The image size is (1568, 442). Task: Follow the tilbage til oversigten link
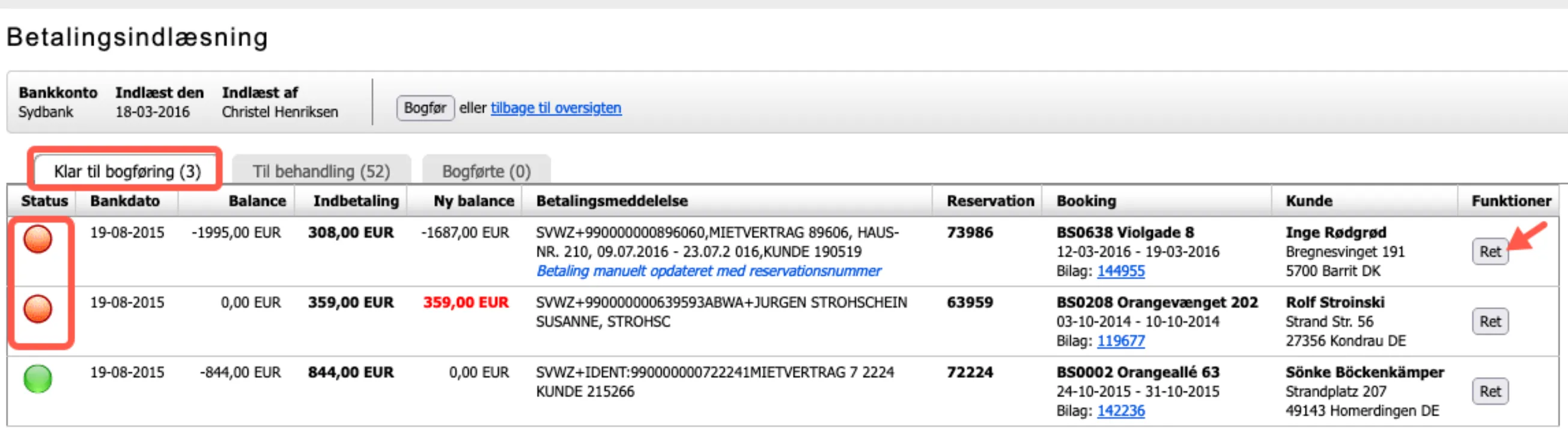point(555,107)
